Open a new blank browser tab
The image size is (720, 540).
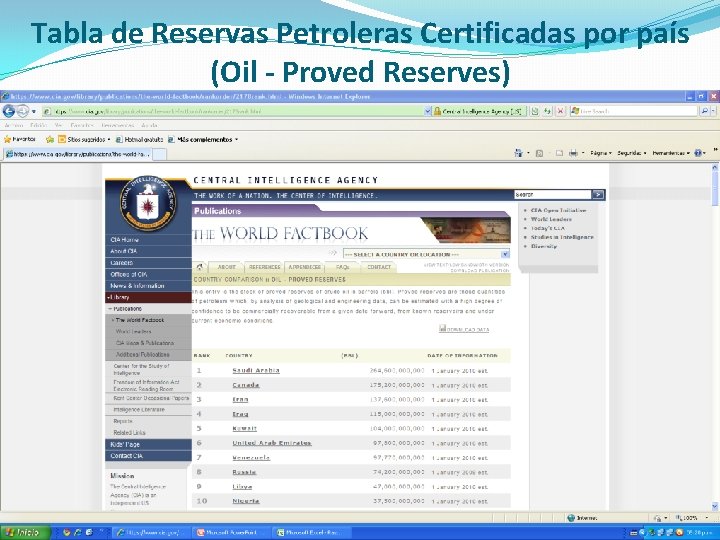pos(159,154)
